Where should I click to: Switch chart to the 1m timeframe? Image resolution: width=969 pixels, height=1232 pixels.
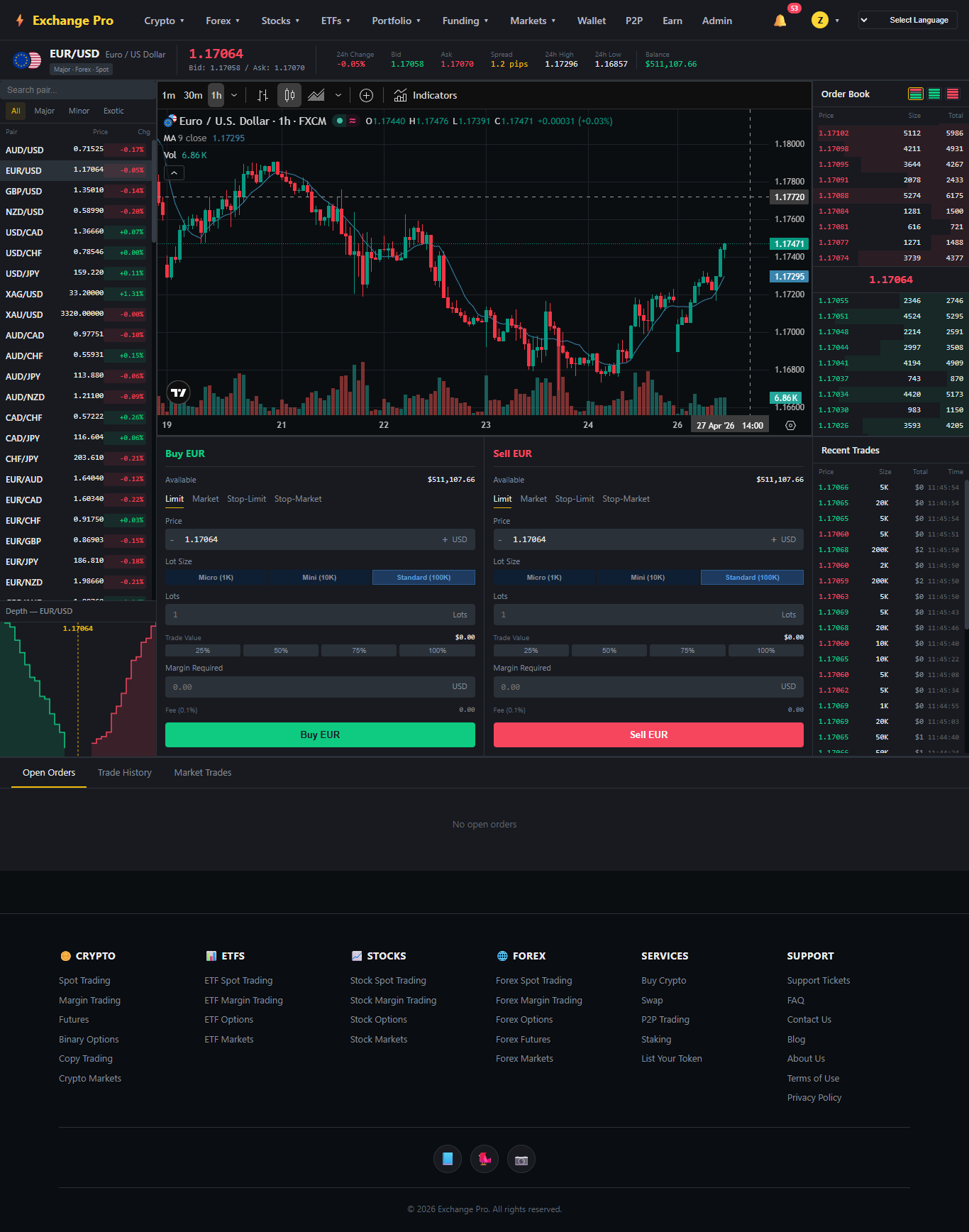(169, 95)
